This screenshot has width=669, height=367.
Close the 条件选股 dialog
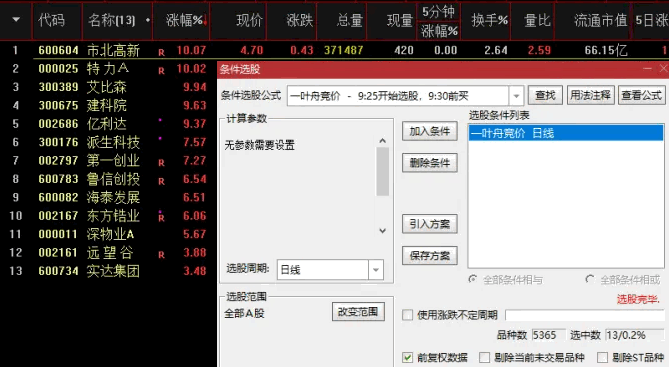click(x=663, y=69)
